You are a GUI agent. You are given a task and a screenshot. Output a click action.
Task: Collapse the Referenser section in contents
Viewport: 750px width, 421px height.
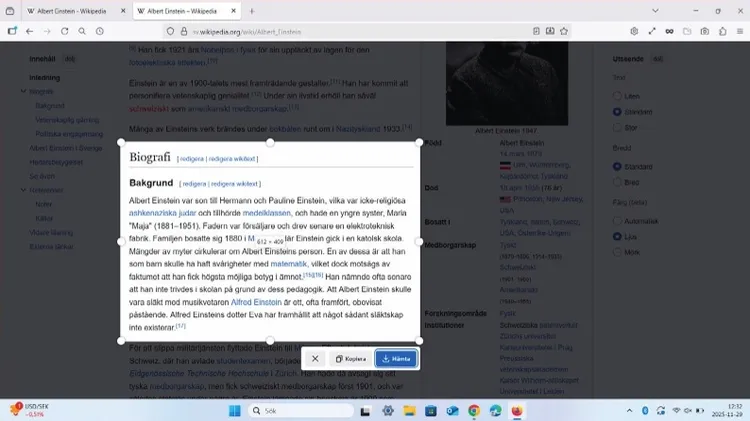(x=22, y=189)
